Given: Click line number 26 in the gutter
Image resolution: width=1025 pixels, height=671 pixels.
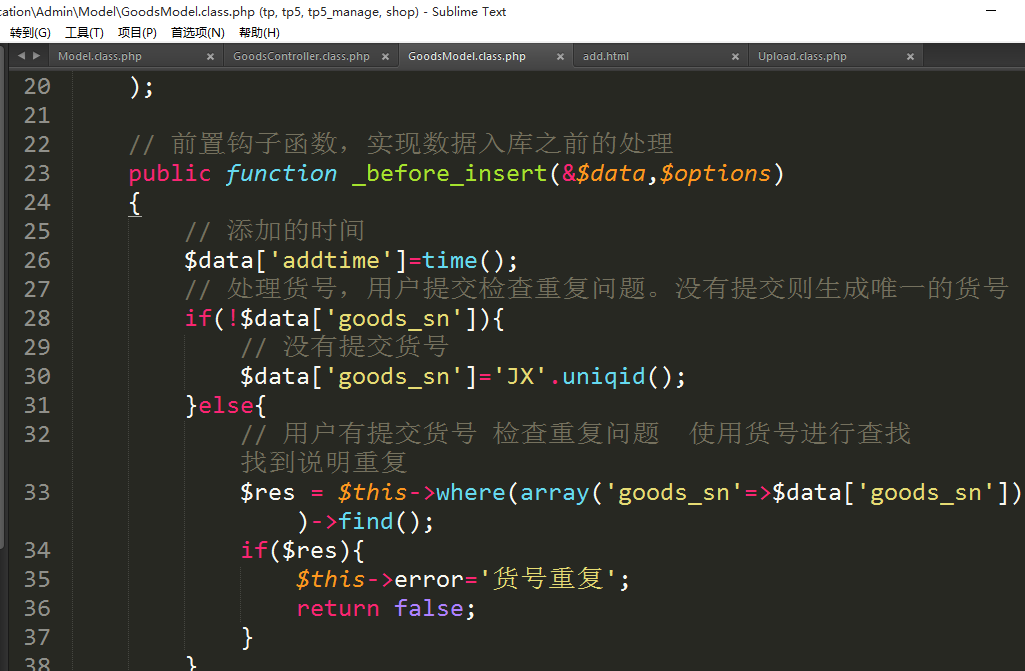Looking at the screenshot, I should (37, 261).
